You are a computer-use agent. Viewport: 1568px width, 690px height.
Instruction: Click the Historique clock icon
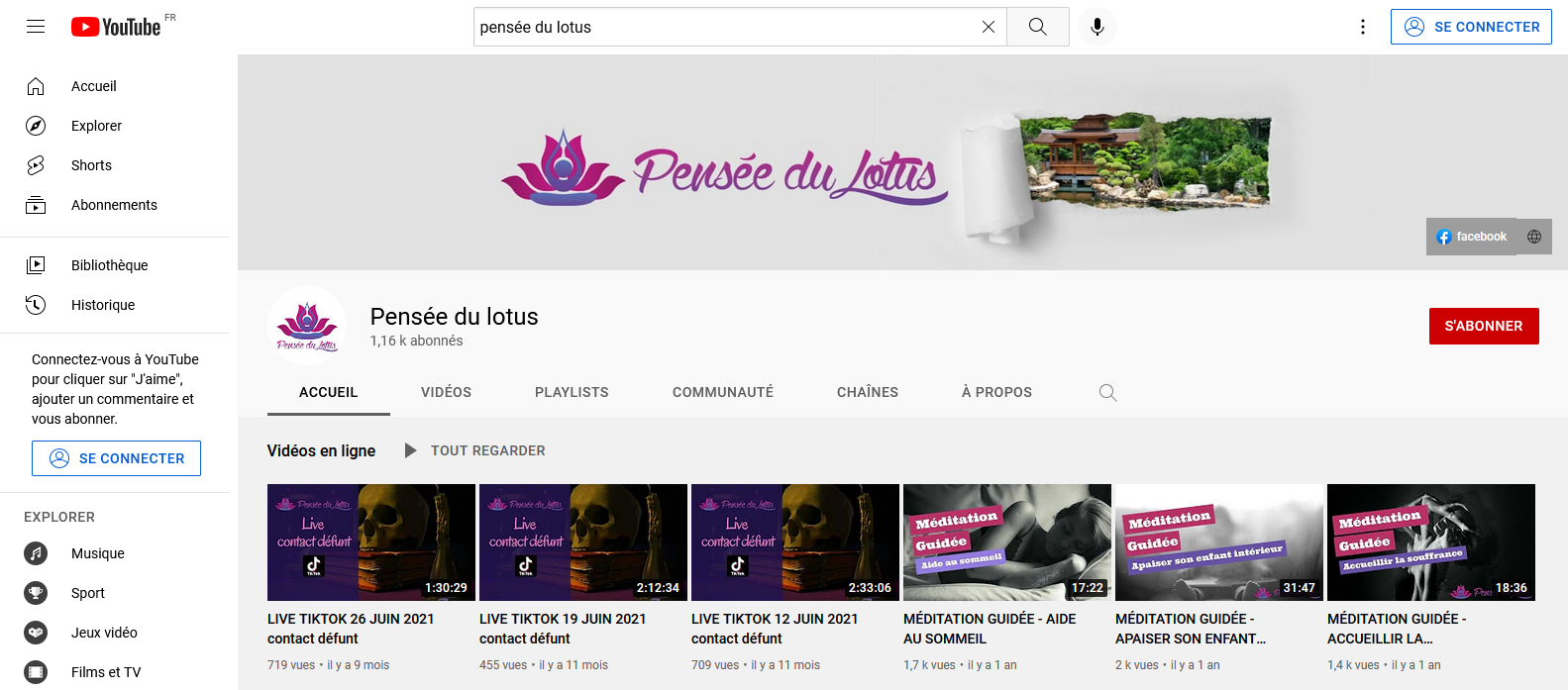pyautogui.click(x=36, y=305)
